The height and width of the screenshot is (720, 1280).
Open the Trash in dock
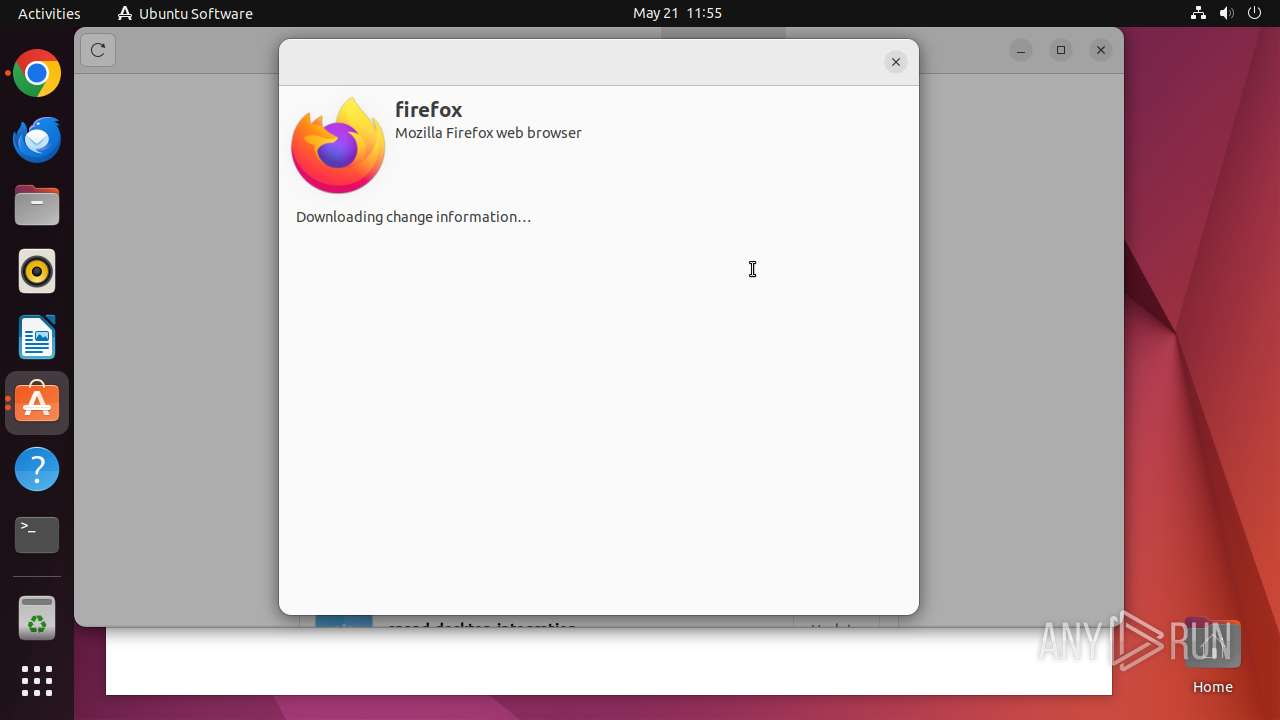tap(37, 618)
